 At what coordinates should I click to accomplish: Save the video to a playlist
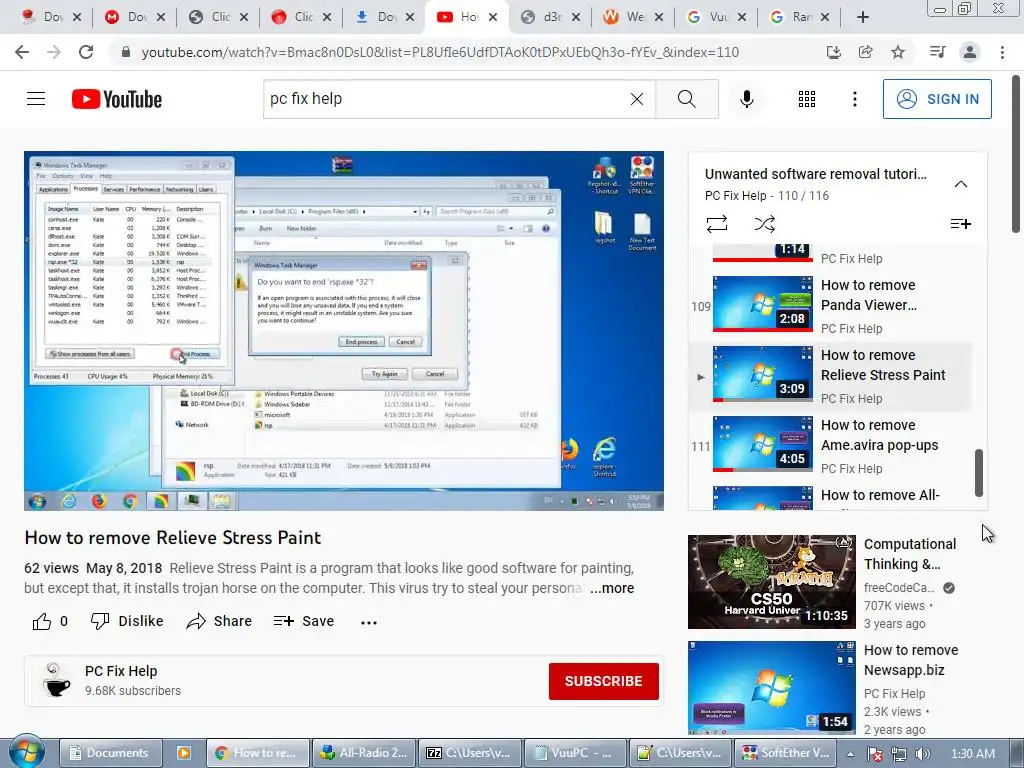(304, 621)
